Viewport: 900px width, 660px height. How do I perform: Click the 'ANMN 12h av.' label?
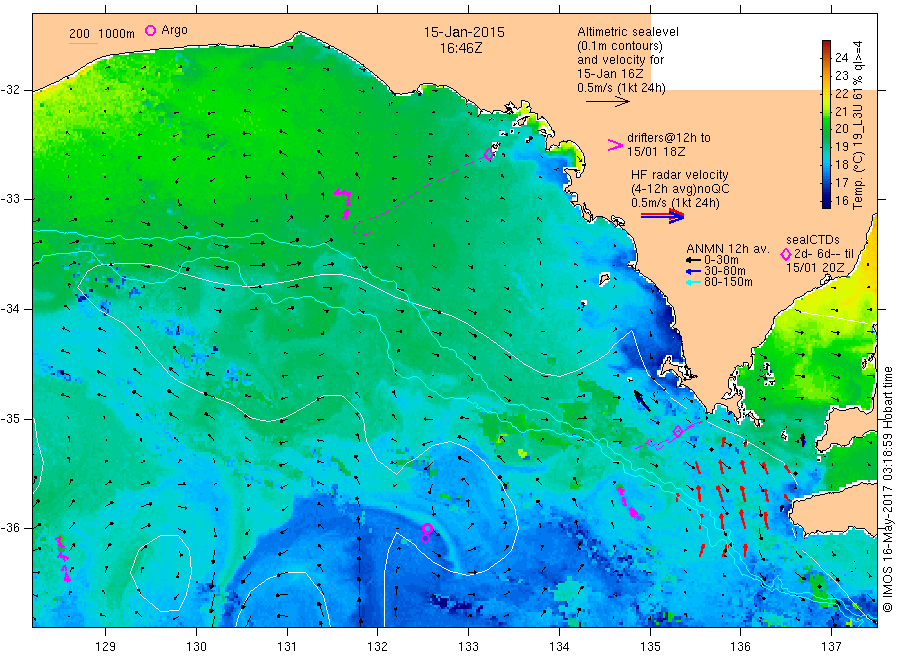pos(728,249)
